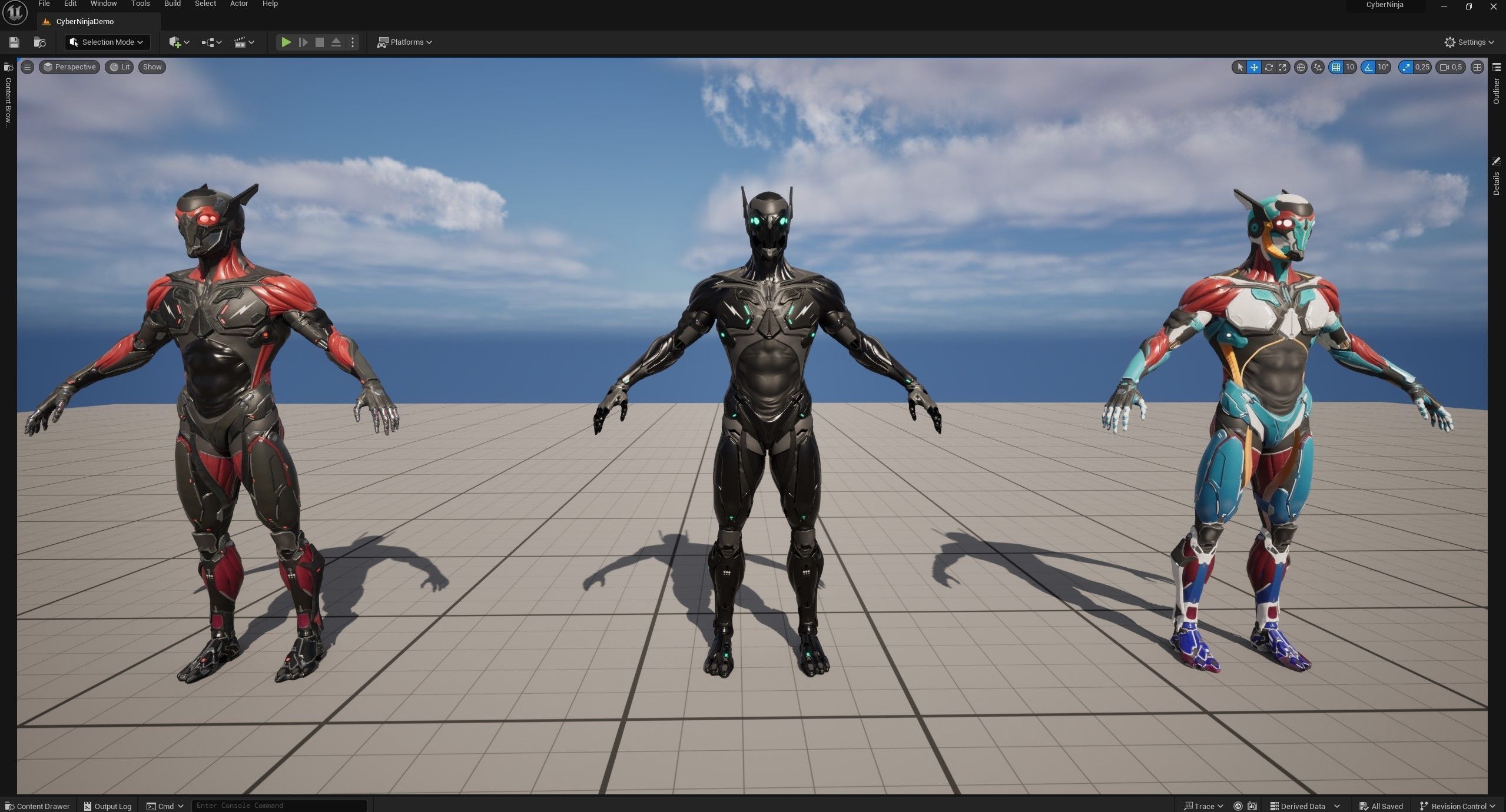Click the stop simulation square button
The height and width of the screenshot is (812, 1506).
coord(319,42)
